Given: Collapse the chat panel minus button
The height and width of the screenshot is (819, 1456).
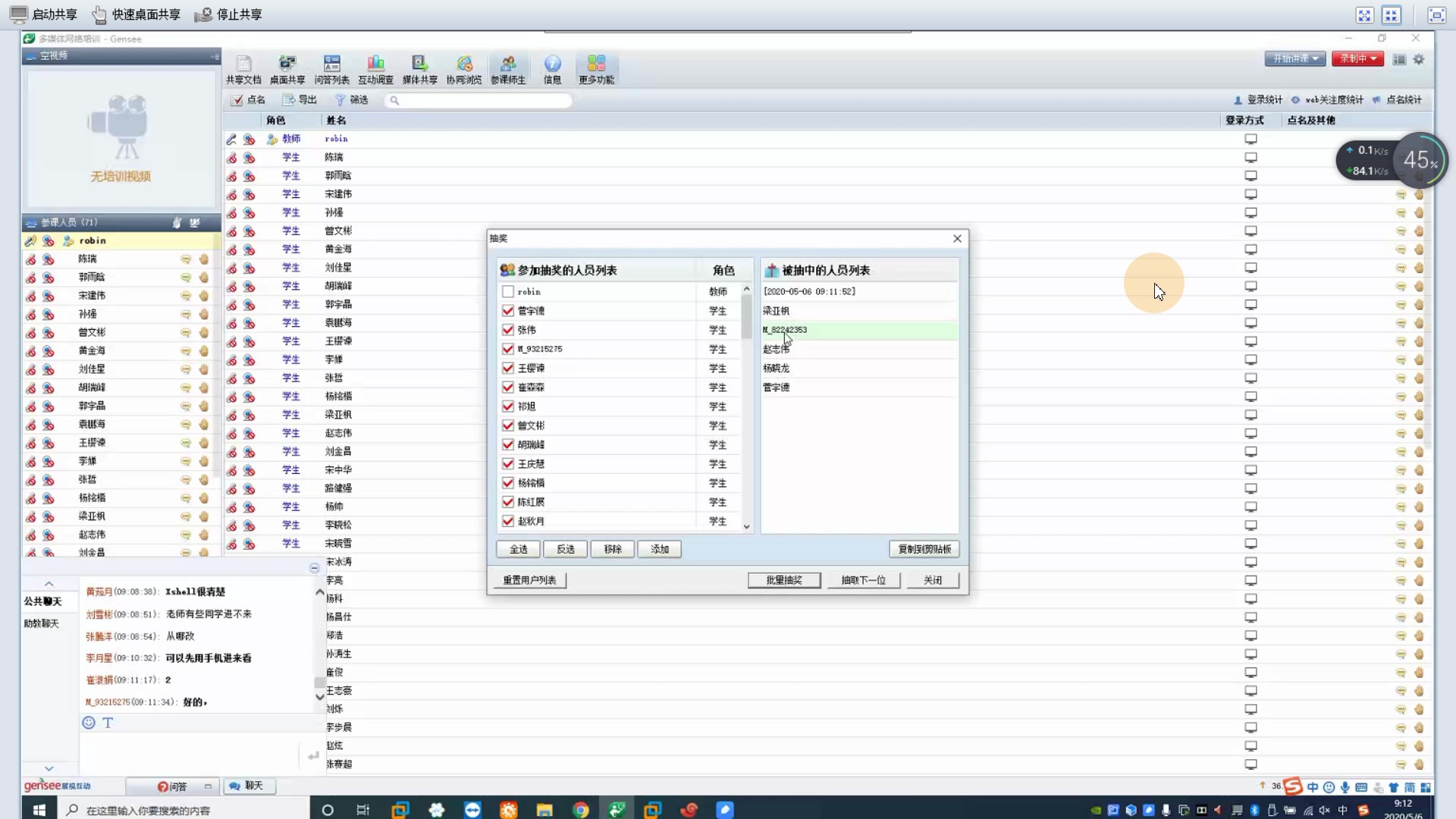Looking at the screenshot, I should pyautogui.click(x=314, y=568).
